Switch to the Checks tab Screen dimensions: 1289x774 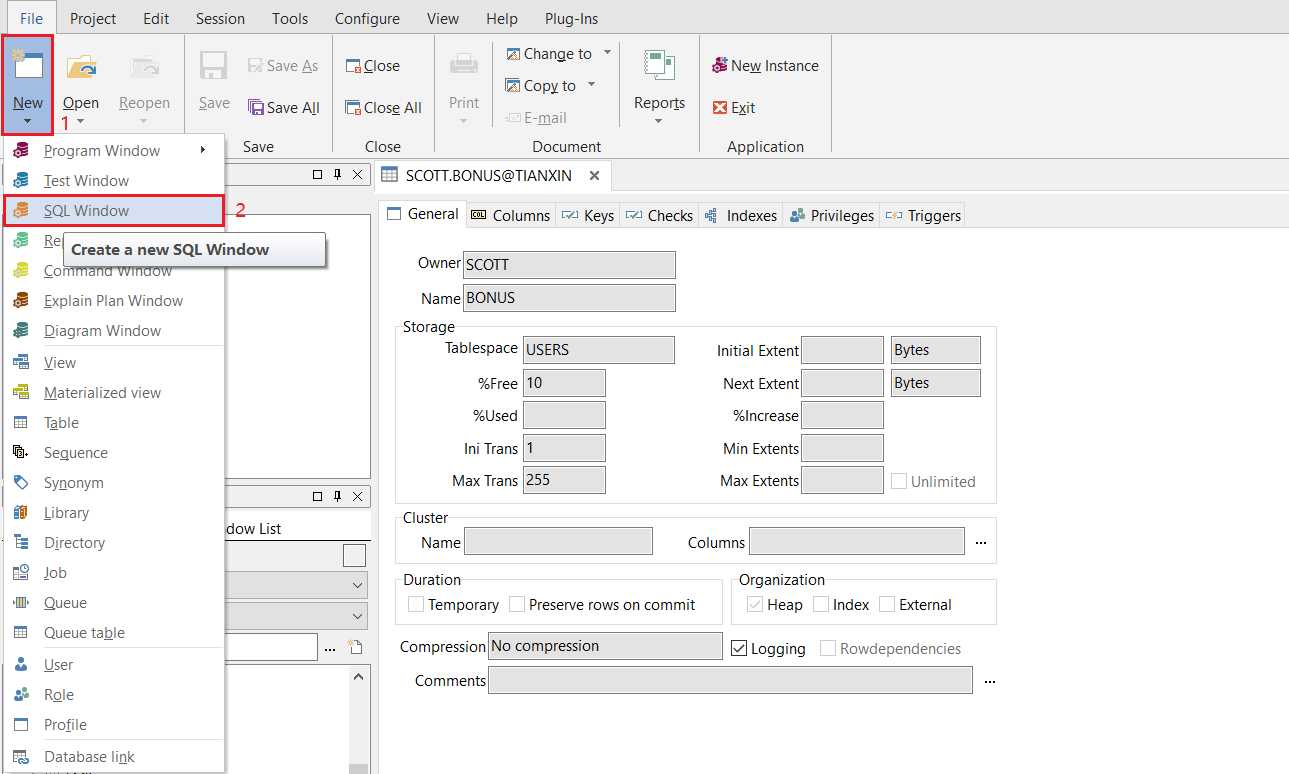[658, 215]
